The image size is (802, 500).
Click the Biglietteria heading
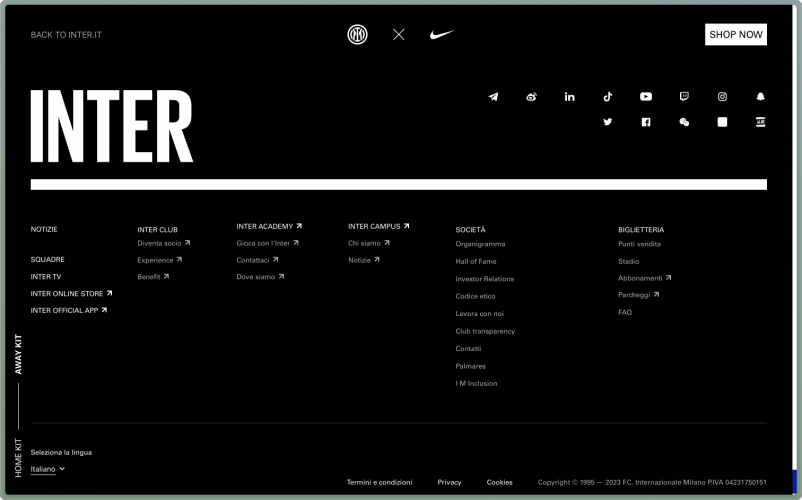(x=641, y=230)
